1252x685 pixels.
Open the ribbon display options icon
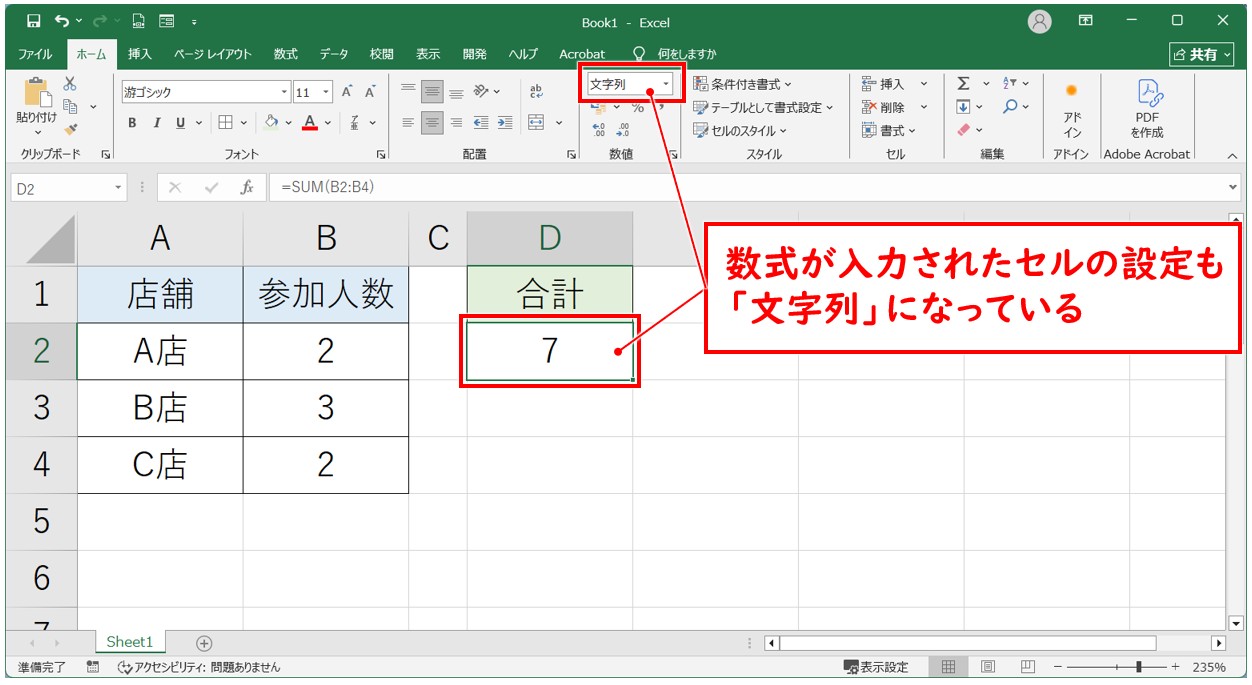click(1086, 21)
